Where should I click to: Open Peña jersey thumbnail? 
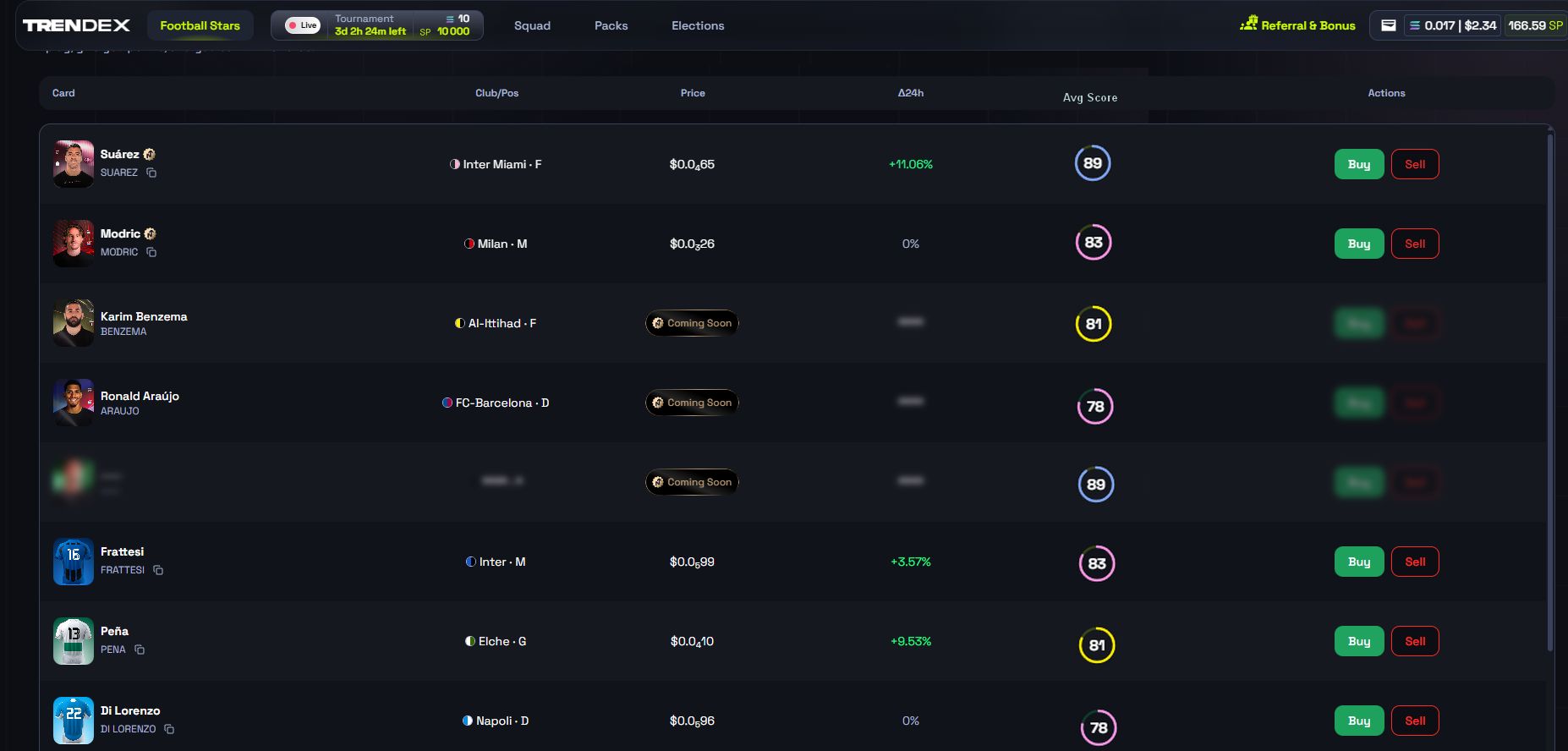click(x=74, y=641)
